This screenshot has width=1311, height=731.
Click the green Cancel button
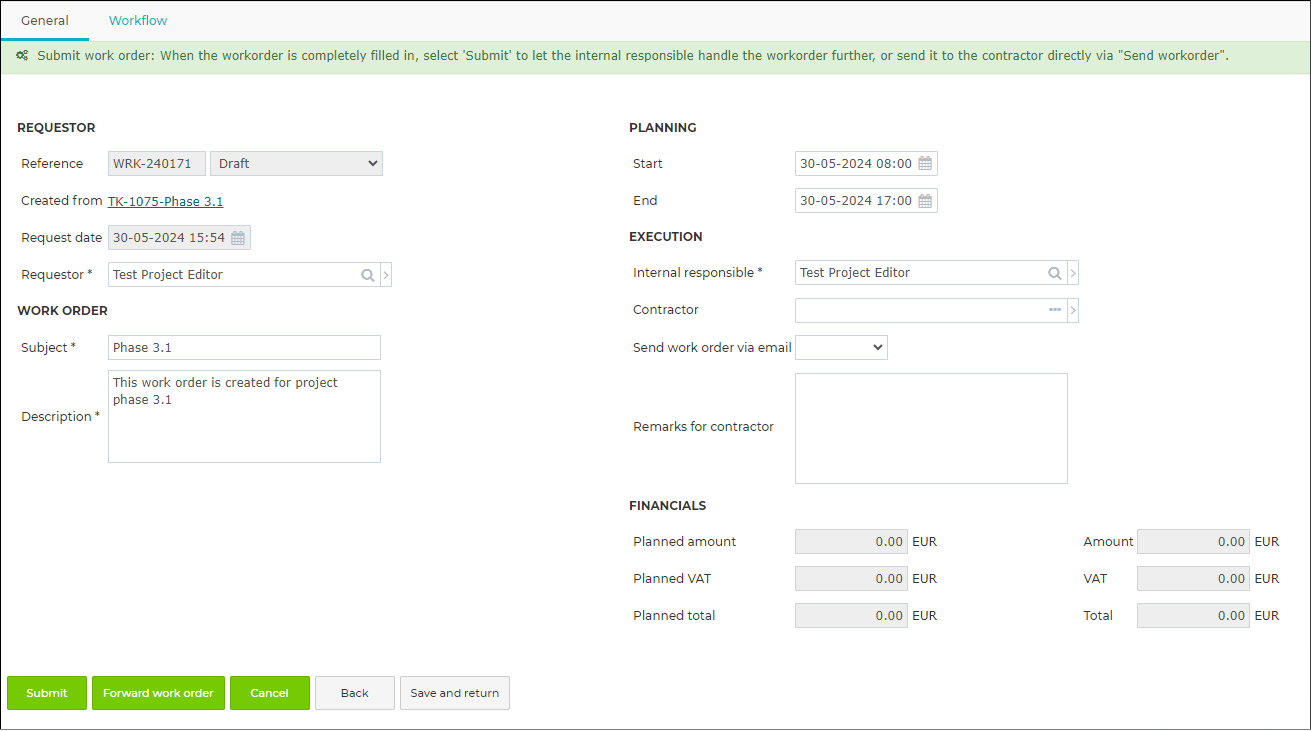270,693
